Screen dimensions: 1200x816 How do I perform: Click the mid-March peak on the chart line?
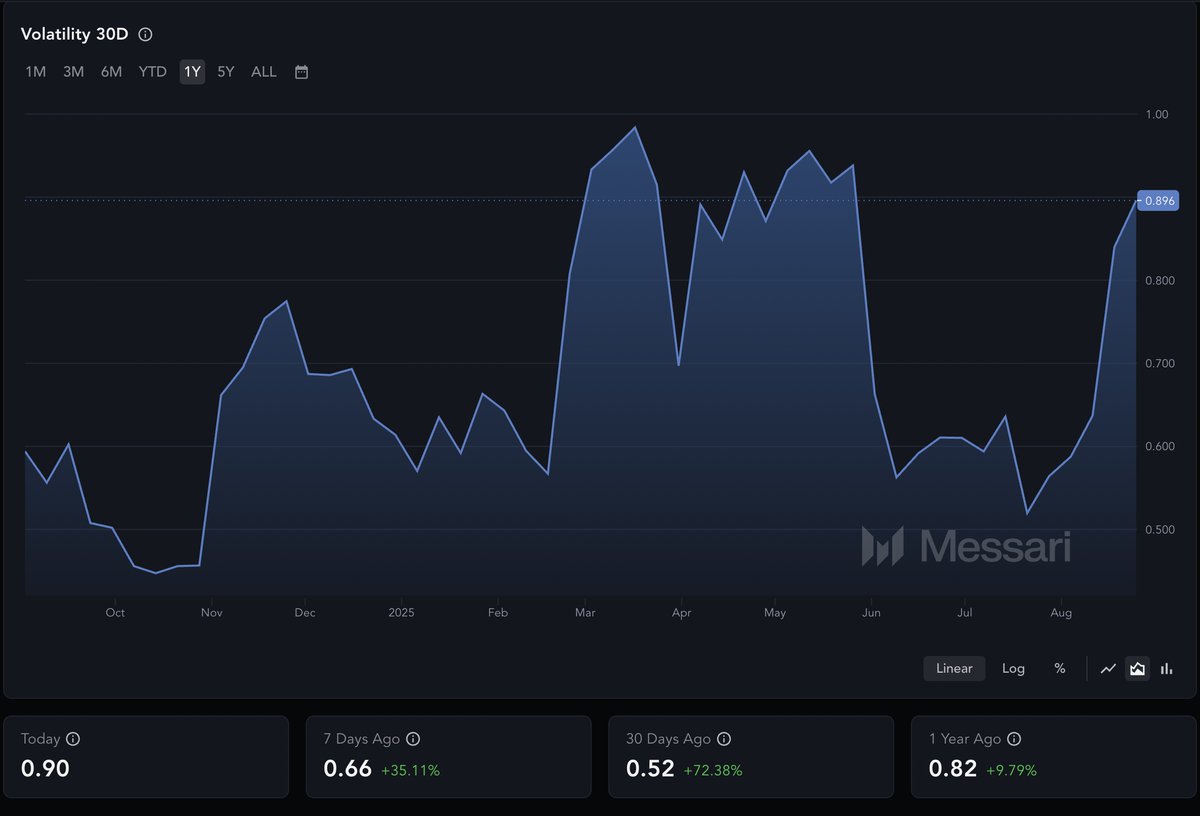coord(635,127)
